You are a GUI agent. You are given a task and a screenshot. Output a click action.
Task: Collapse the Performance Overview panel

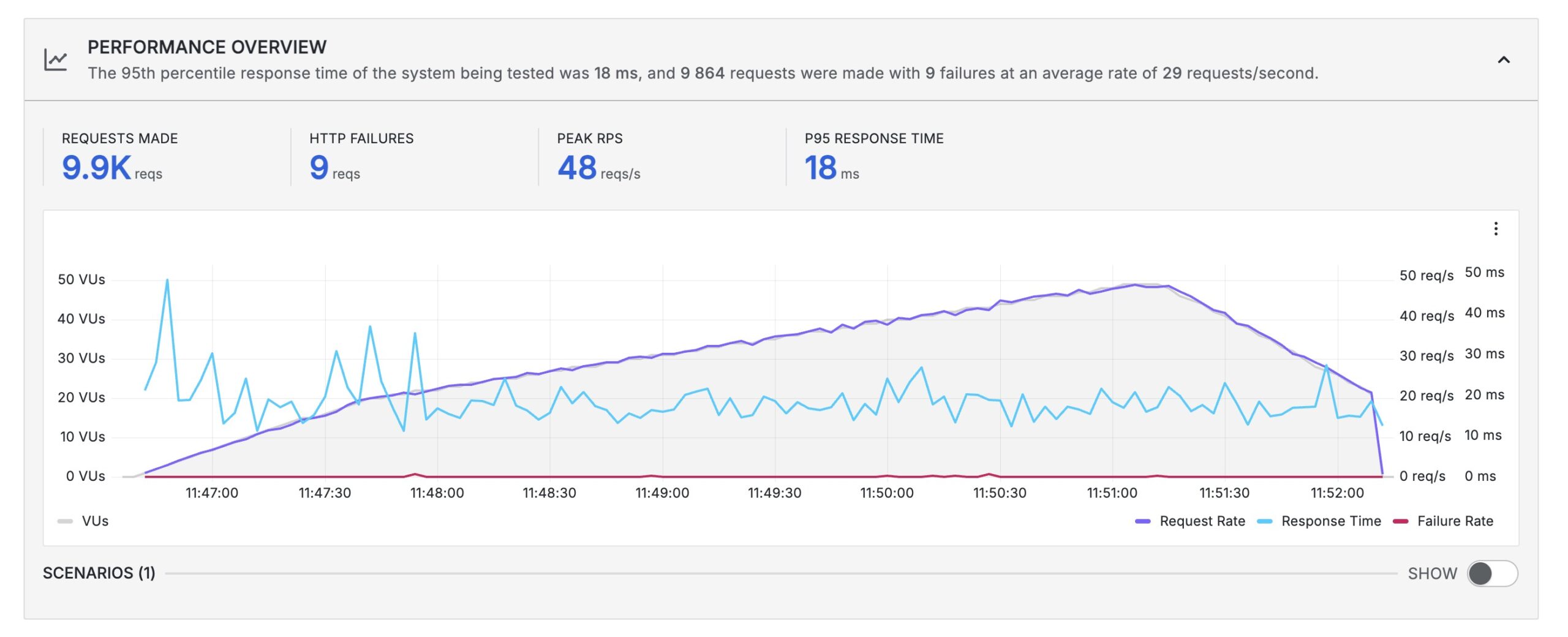click(x=1503, y=59)
